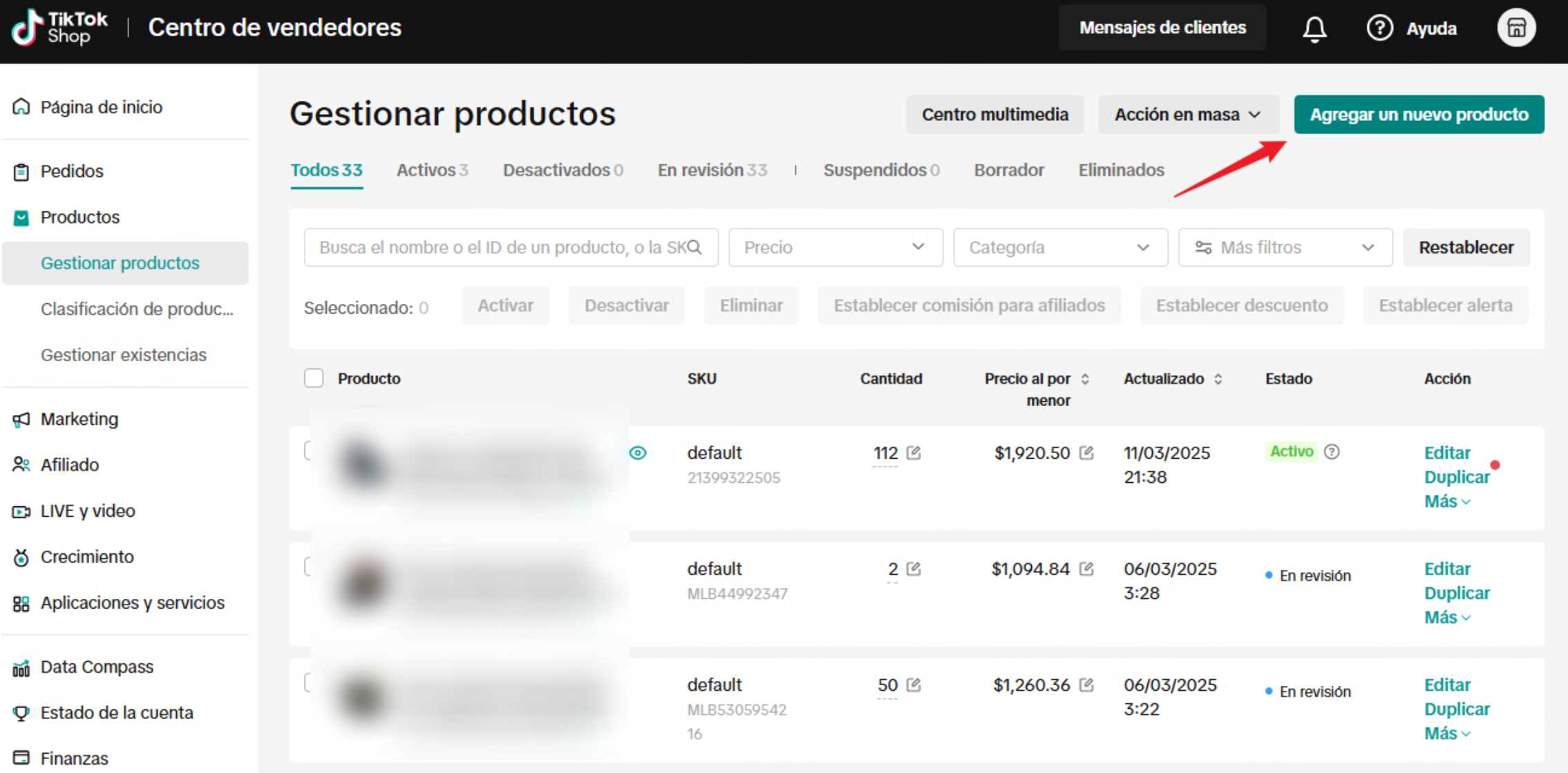Open the Categoría filter dropdown
Image resolution: width=1568 pixels, height=773 pixels.
[x=1059, y=247]
